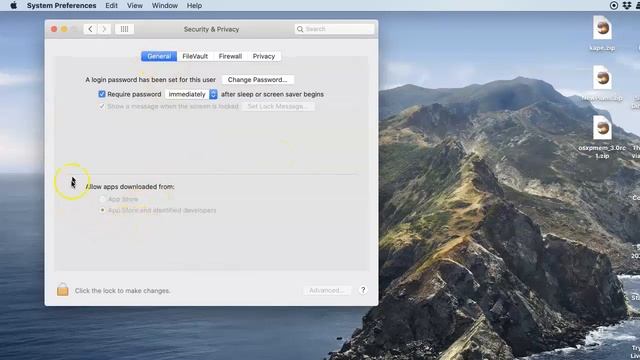Image resolution: width=640 pixels, height=360 pixels.
Task: Open the immediately delay dropdown
Action: (191, 94)
